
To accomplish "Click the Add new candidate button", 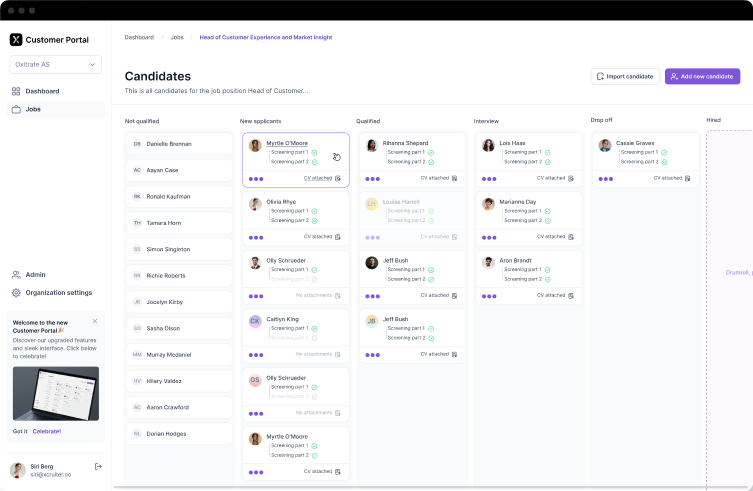I will tap(702, 76).
